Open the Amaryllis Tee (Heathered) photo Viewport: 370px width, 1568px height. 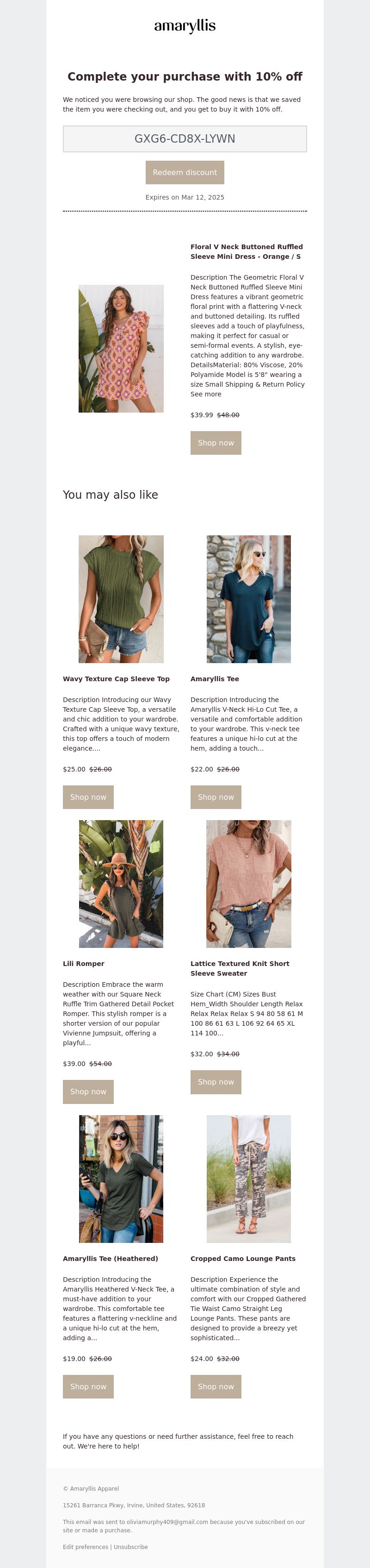click(121, 1179)
